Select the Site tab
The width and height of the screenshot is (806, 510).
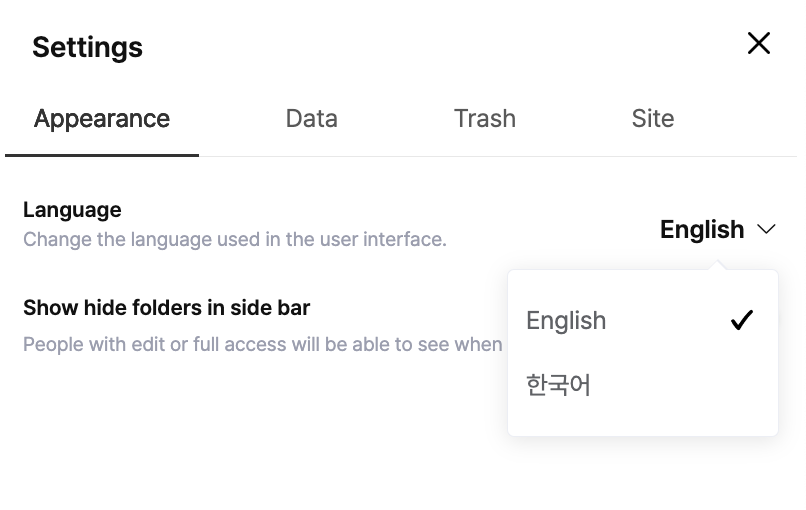[x=652, y=119]
